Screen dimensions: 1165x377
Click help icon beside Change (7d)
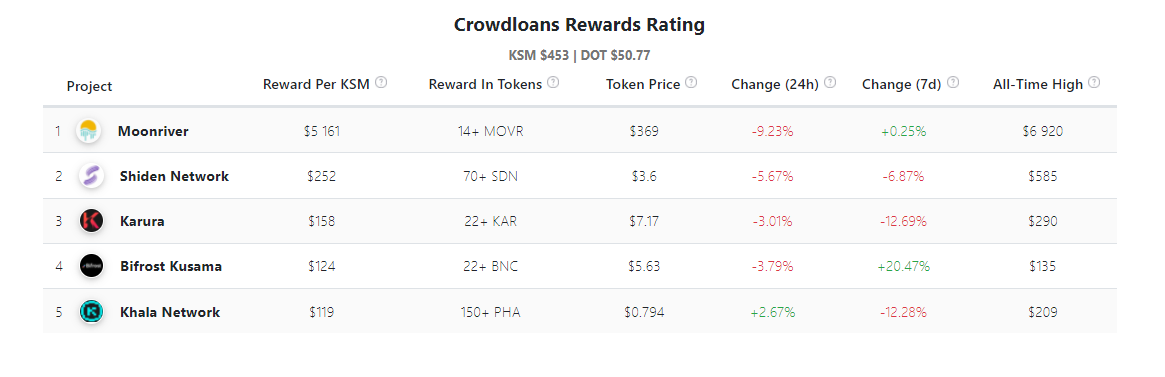[953, 83]
